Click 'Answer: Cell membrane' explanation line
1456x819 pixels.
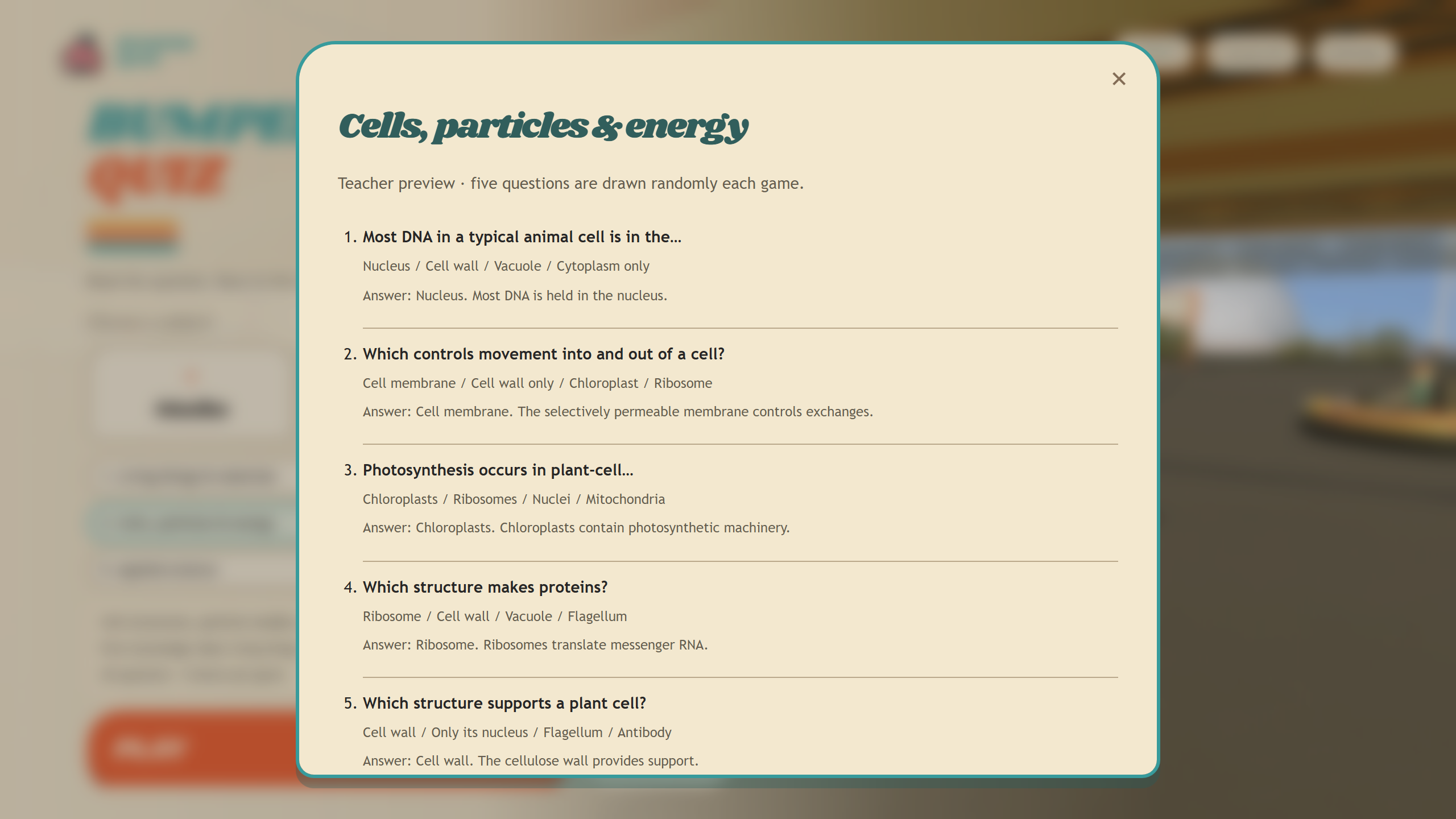[618, 412]
